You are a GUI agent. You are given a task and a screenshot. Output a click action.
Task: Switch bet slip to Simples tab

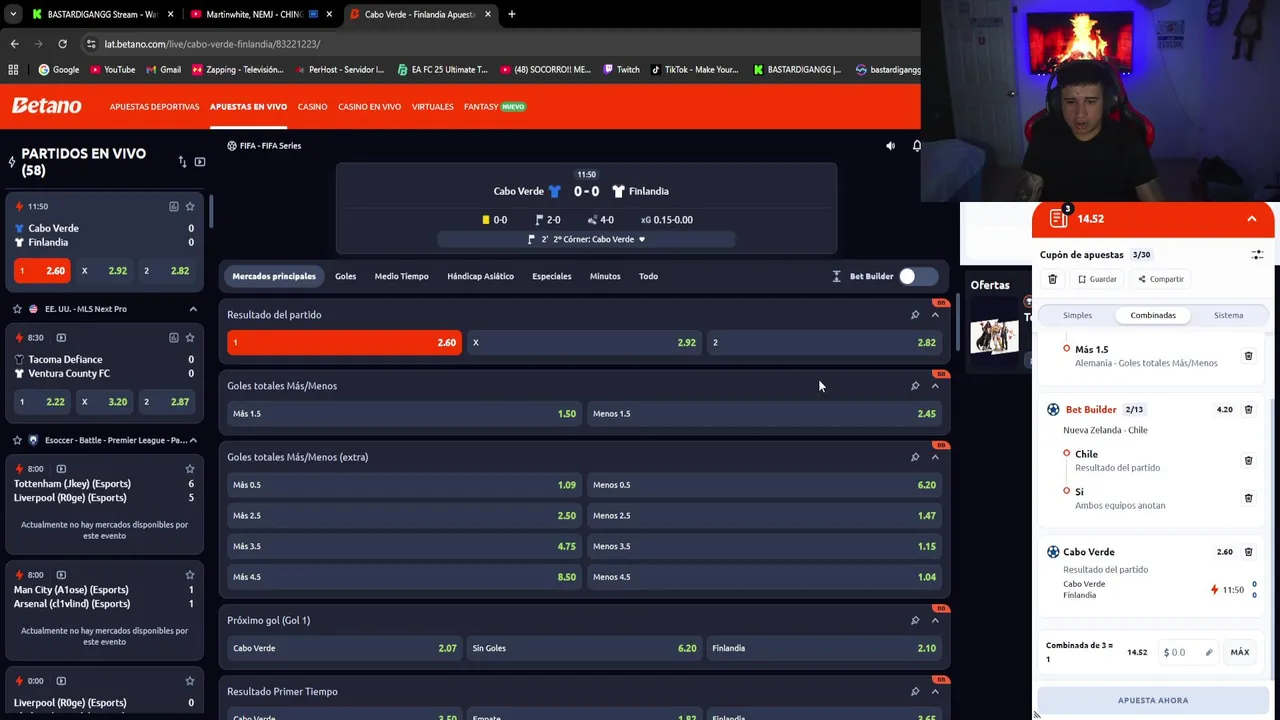click(1077, 316)
